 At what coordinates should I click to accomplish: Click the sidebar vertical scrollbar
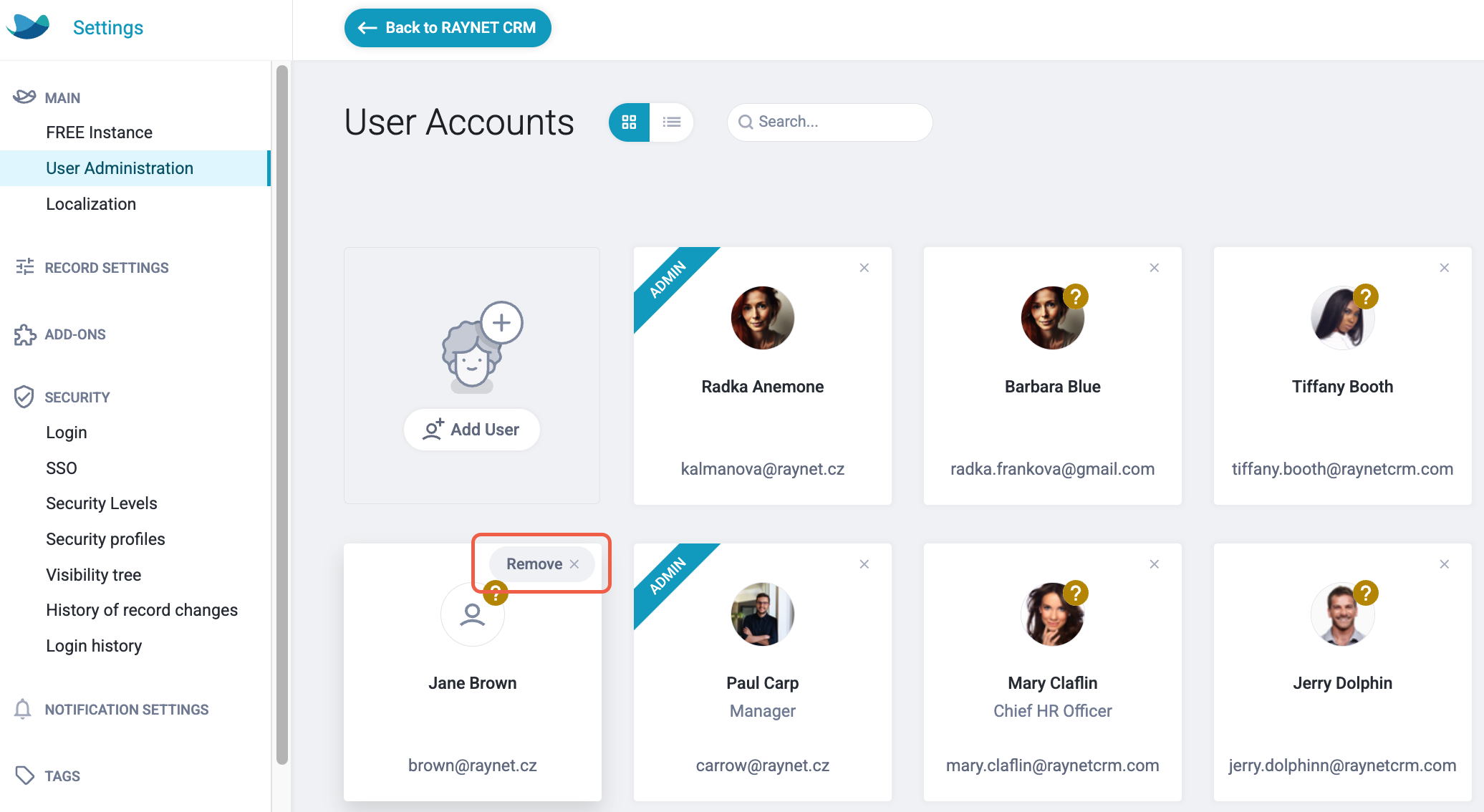point(282,415)
